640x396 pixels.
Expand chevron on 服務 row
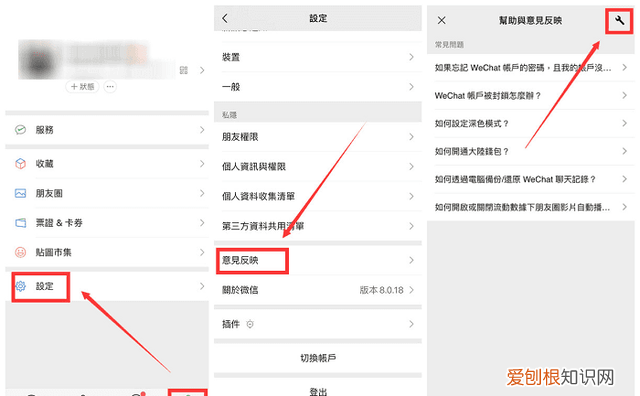click(x=202, y=130)
